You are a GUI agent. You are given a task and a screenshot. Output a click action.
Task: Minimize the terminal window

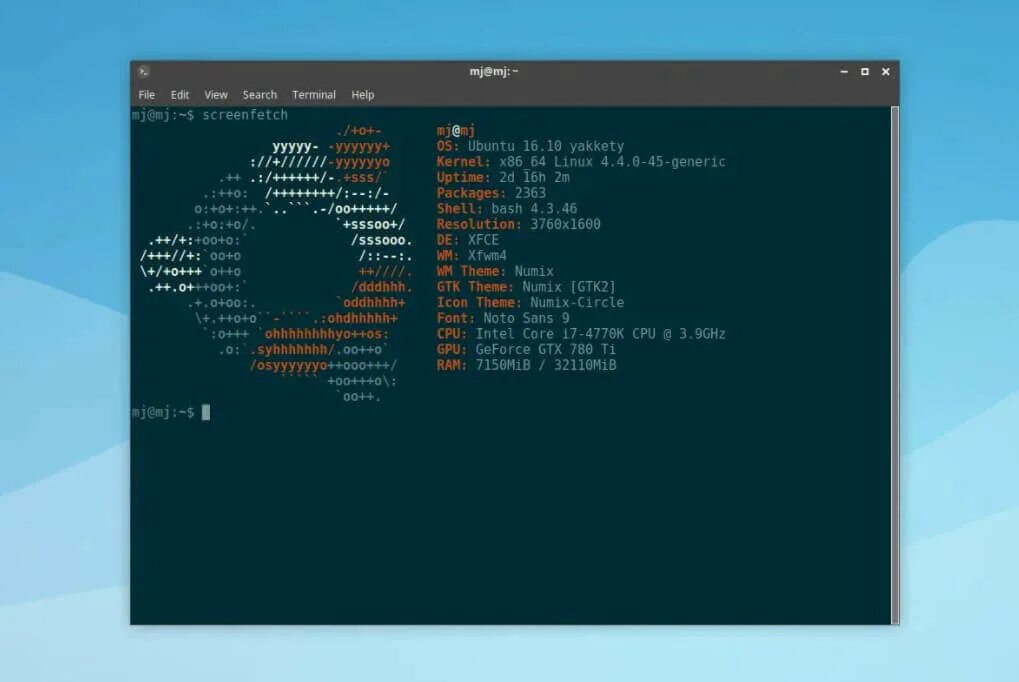(844, 72)
